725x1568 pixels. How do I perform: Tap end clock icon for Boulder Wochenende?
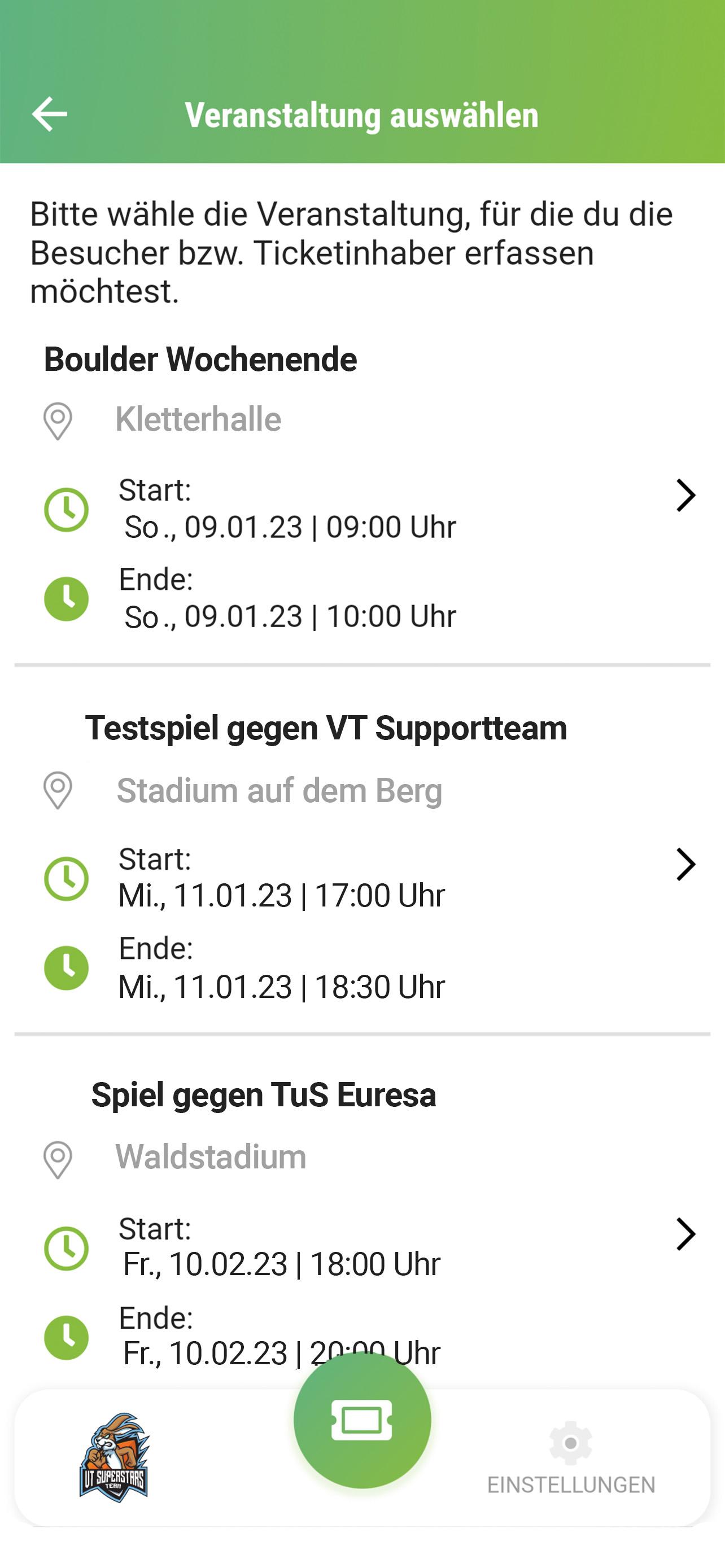point(67,599)
